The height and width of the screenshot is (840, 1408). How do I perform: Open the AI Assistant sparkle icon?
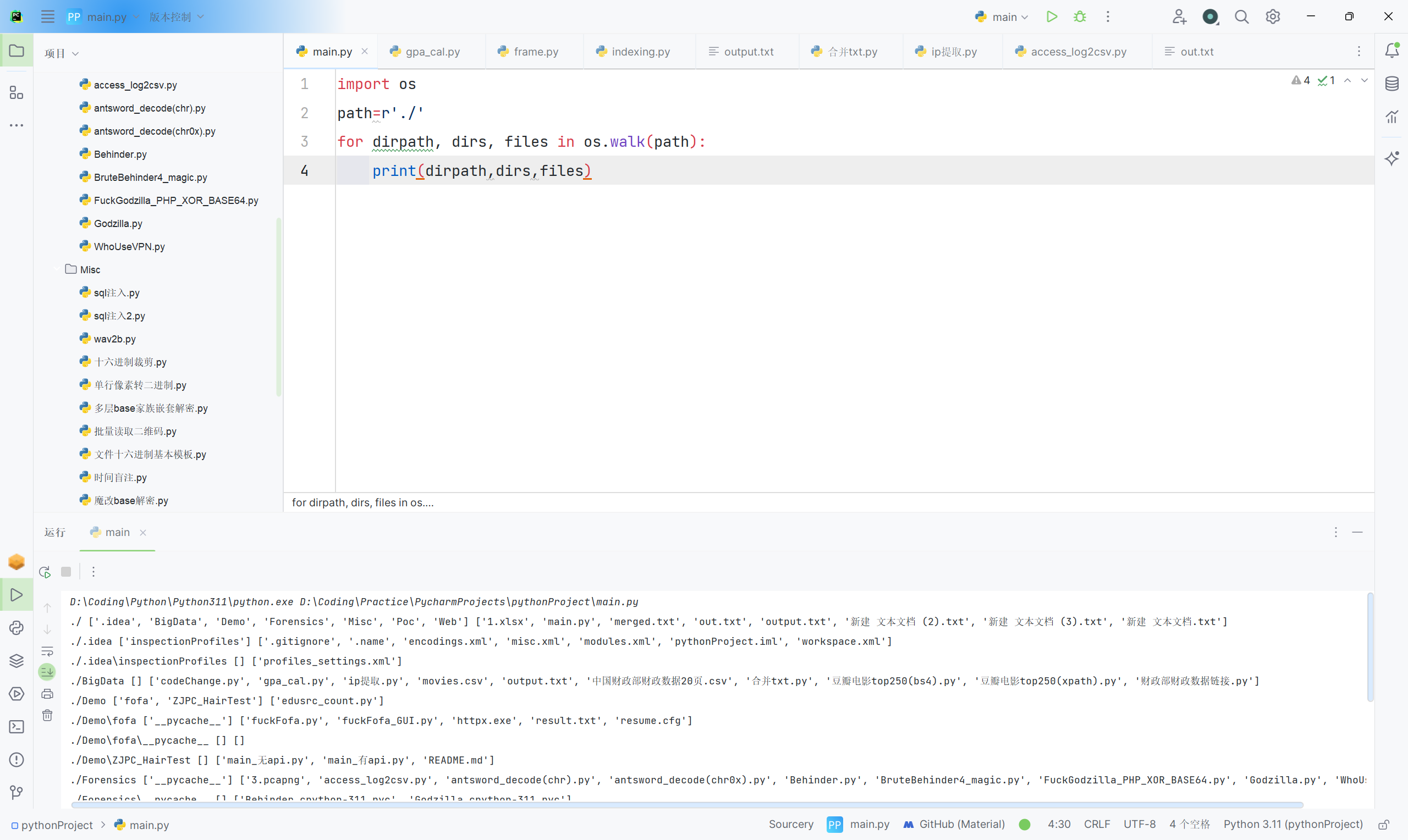(x=1391, y=158)
